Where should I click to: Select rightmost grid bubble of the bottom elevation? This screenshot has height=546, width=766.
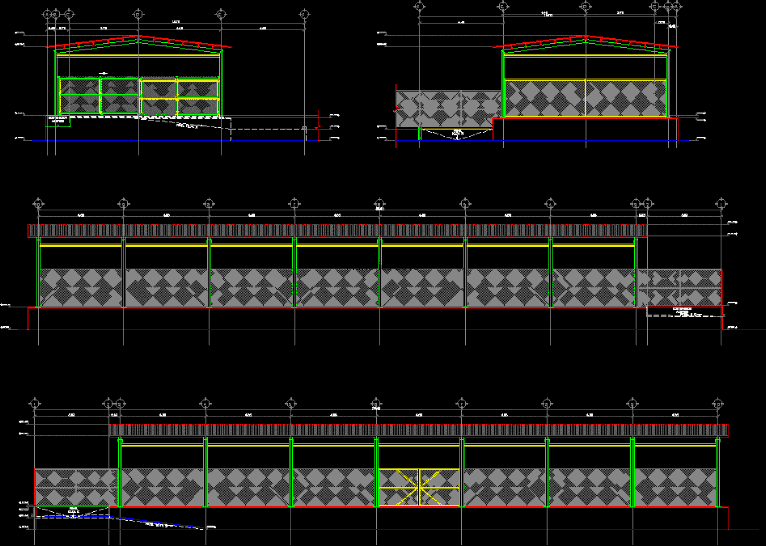[718, 403]
